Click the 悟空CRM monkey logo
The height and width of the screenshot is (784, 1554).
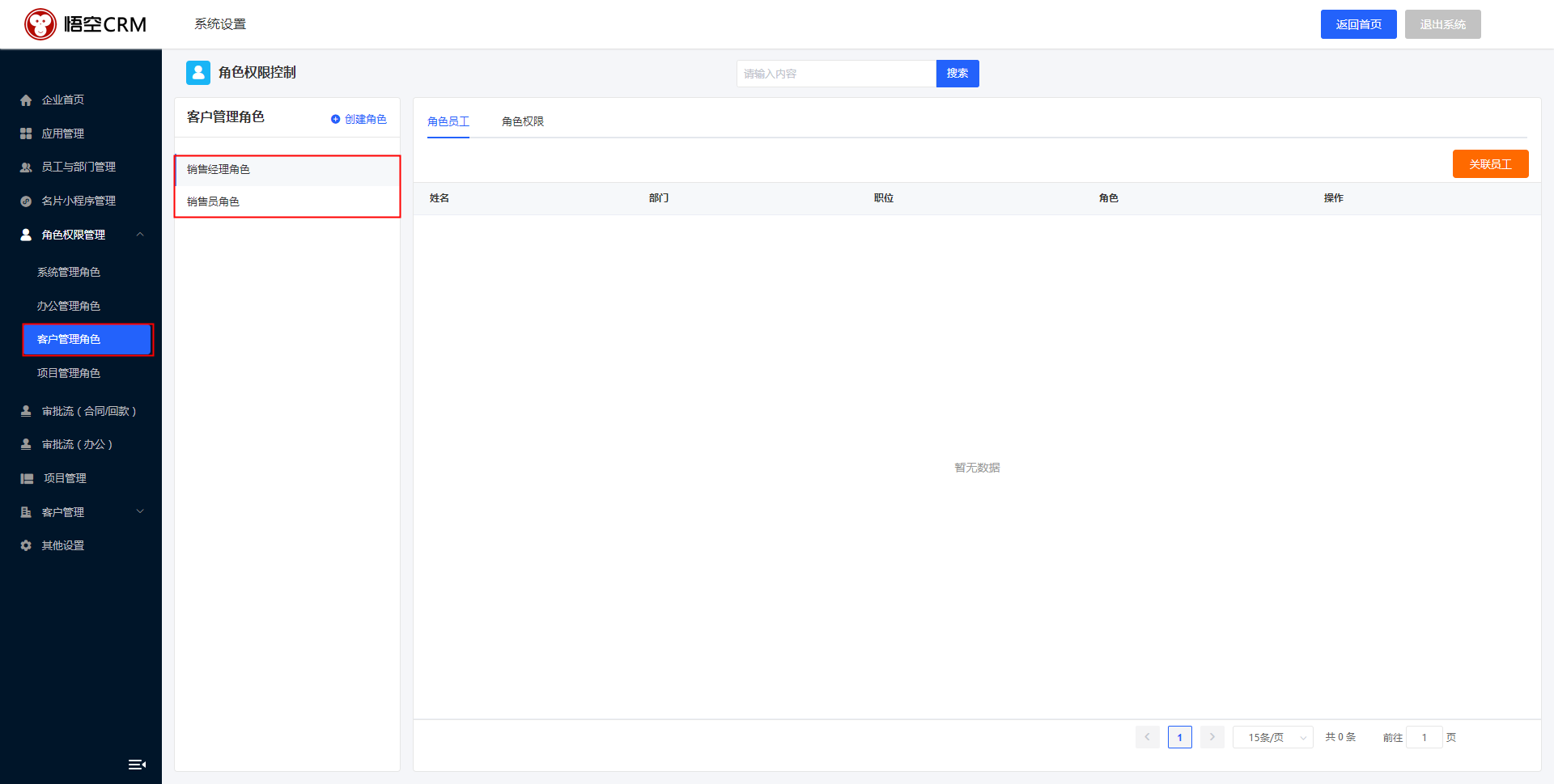[40, 24]
